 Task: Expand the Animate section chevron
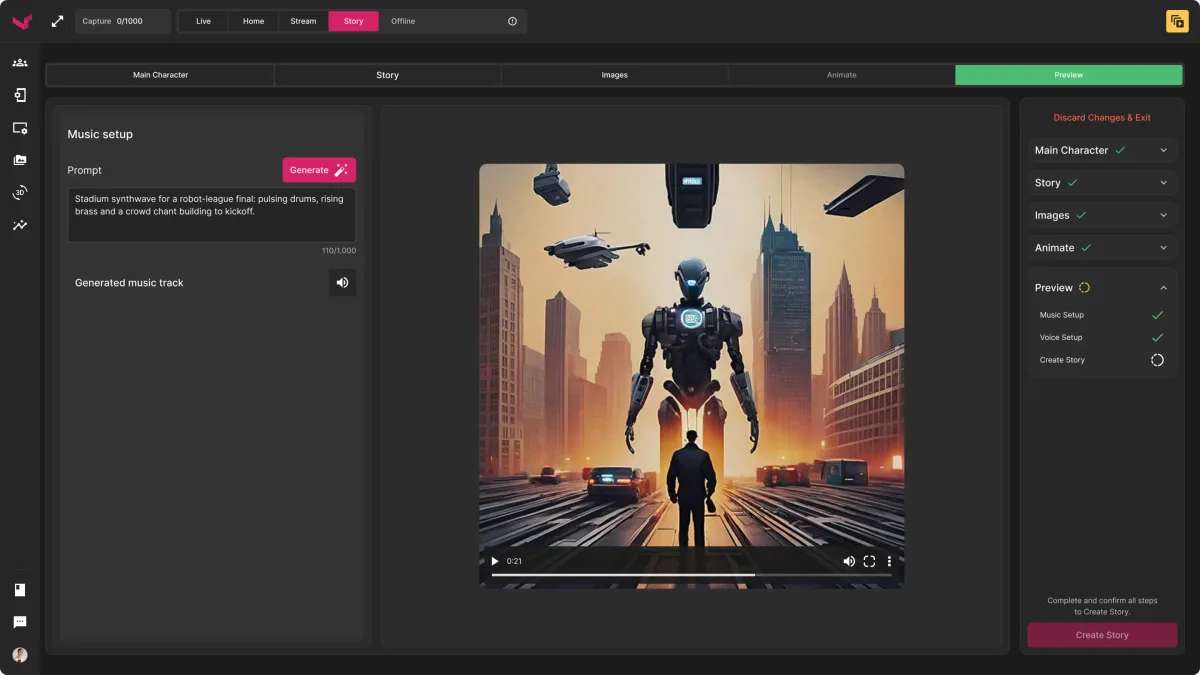pyautogui.click(x=1164, y=248)
